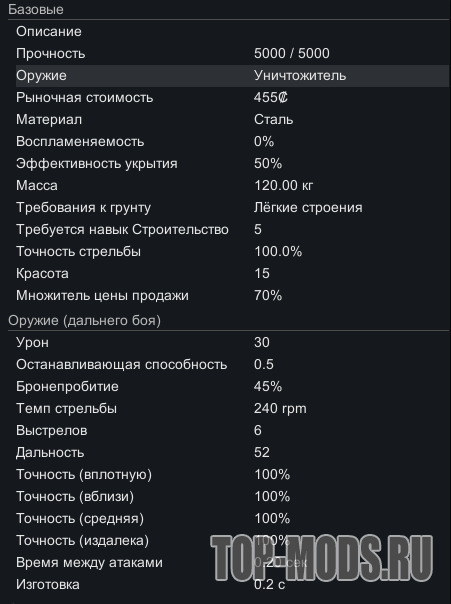Select the Описание stat row

click(232, 32)
